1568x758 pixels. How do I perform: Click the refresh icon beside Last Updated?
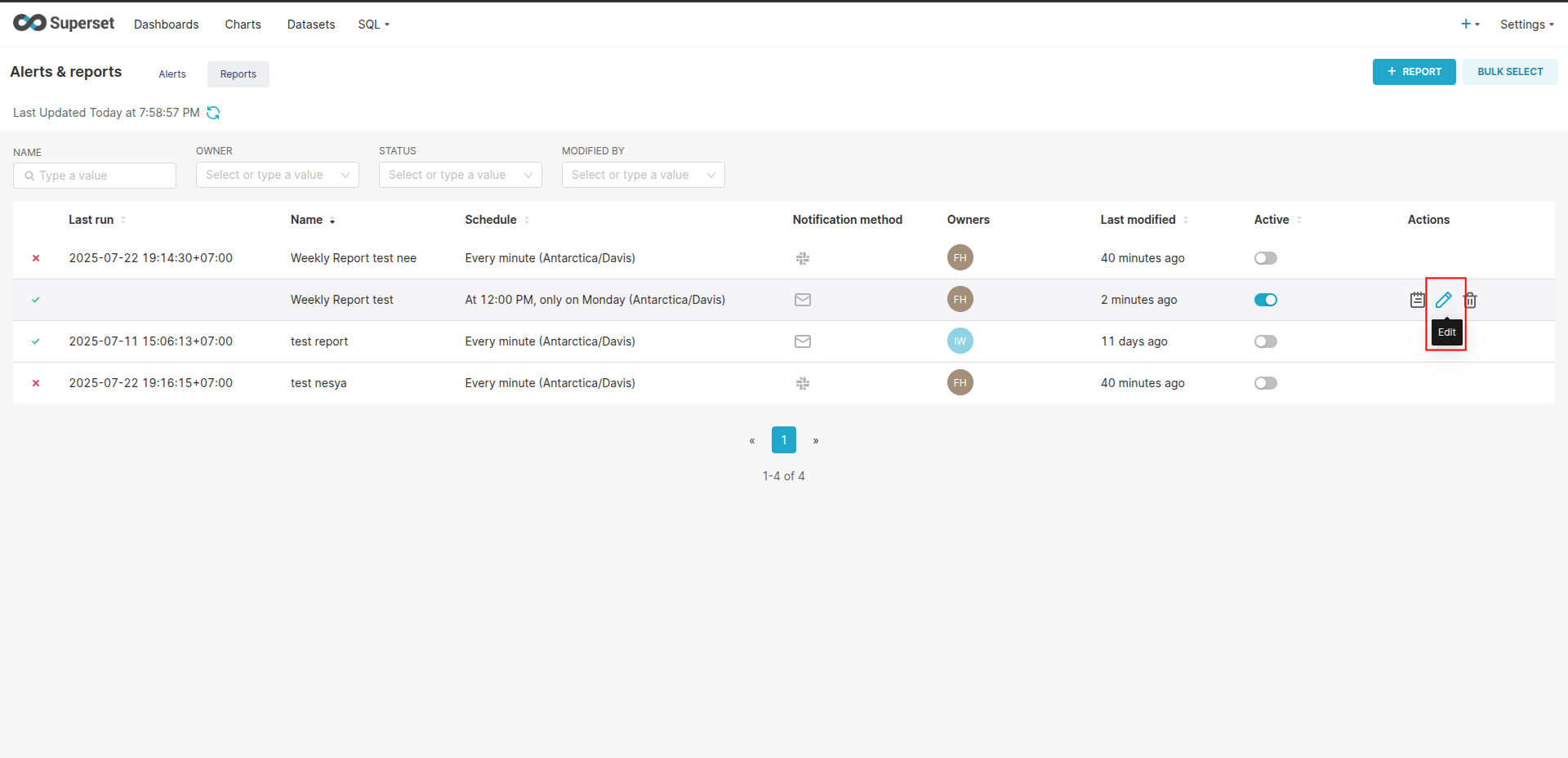click(x=213, y=113)
